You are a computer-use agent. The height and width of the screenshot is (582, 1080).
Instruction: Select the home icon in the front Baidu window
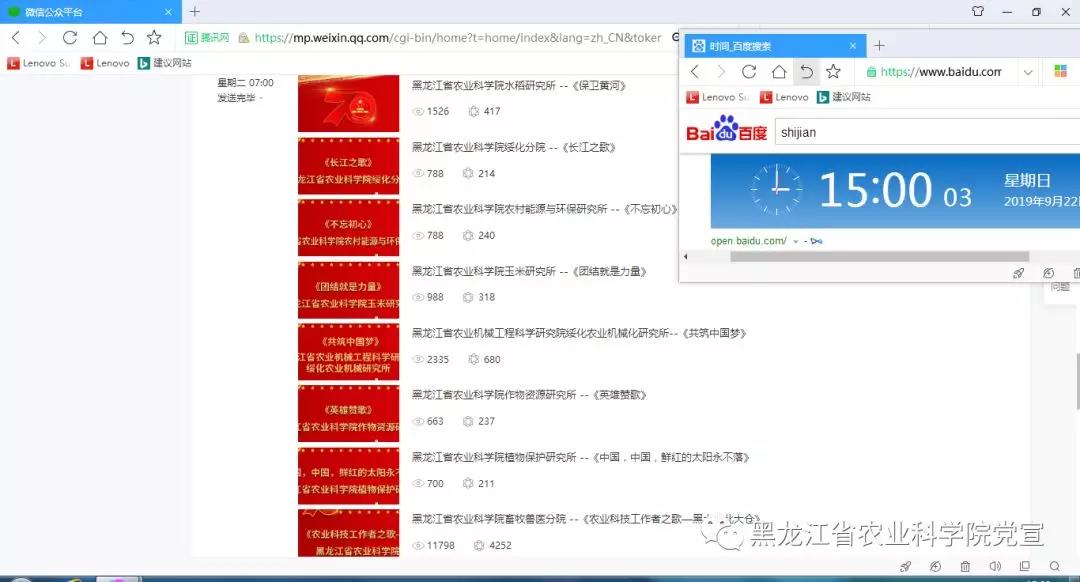point(776,72)
